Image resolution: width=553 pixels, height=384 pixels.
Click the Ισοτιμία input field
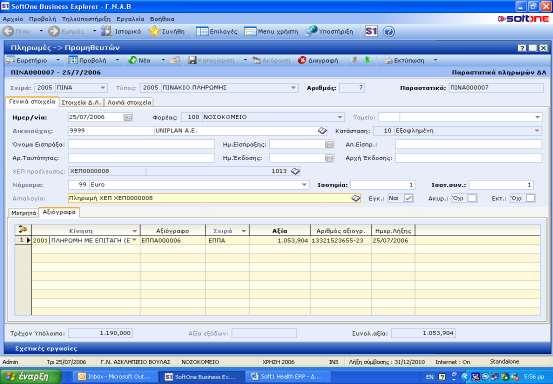tap(383, 185)
